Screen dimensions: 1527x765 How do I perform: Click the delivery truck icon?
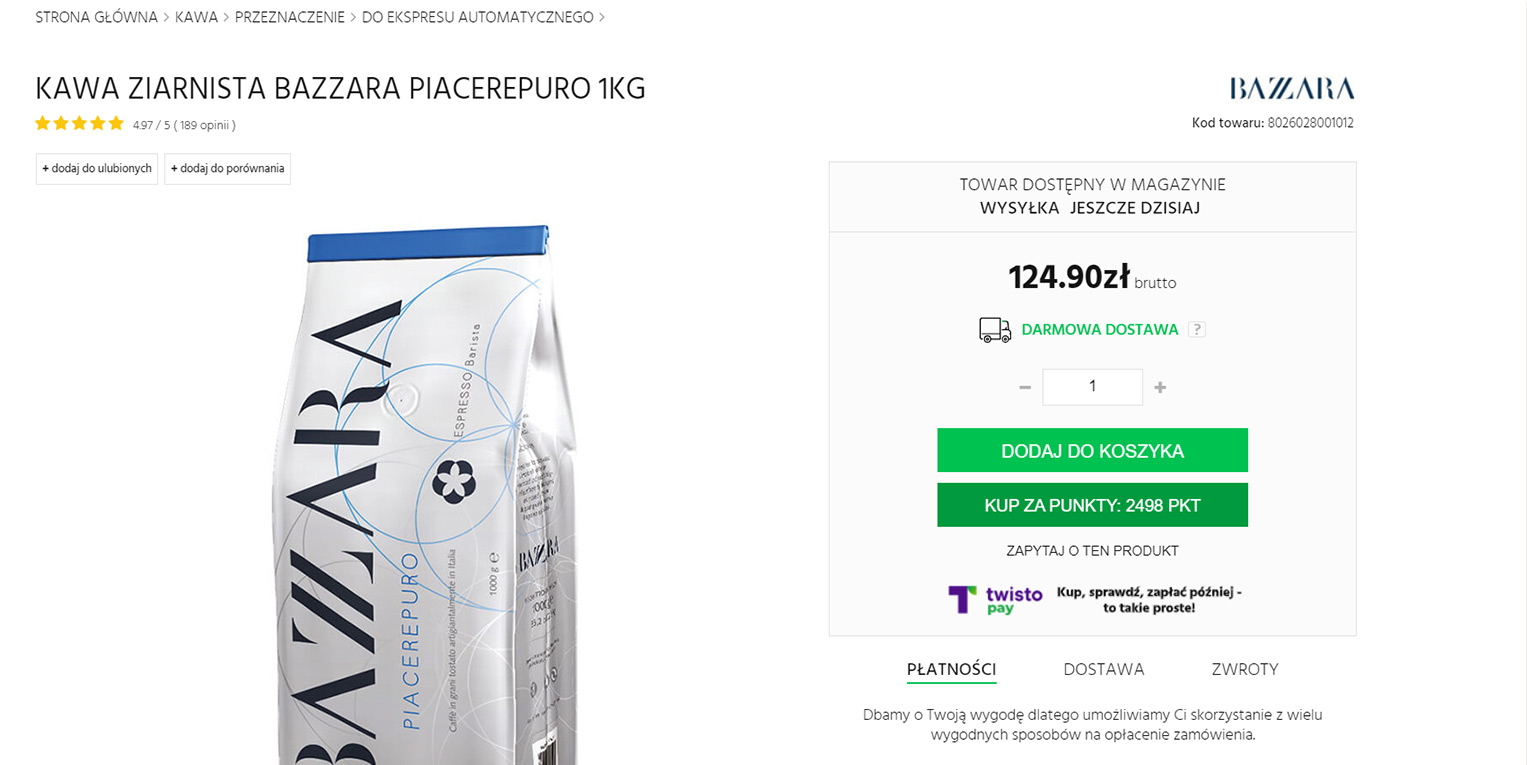[x=993, y=329]
